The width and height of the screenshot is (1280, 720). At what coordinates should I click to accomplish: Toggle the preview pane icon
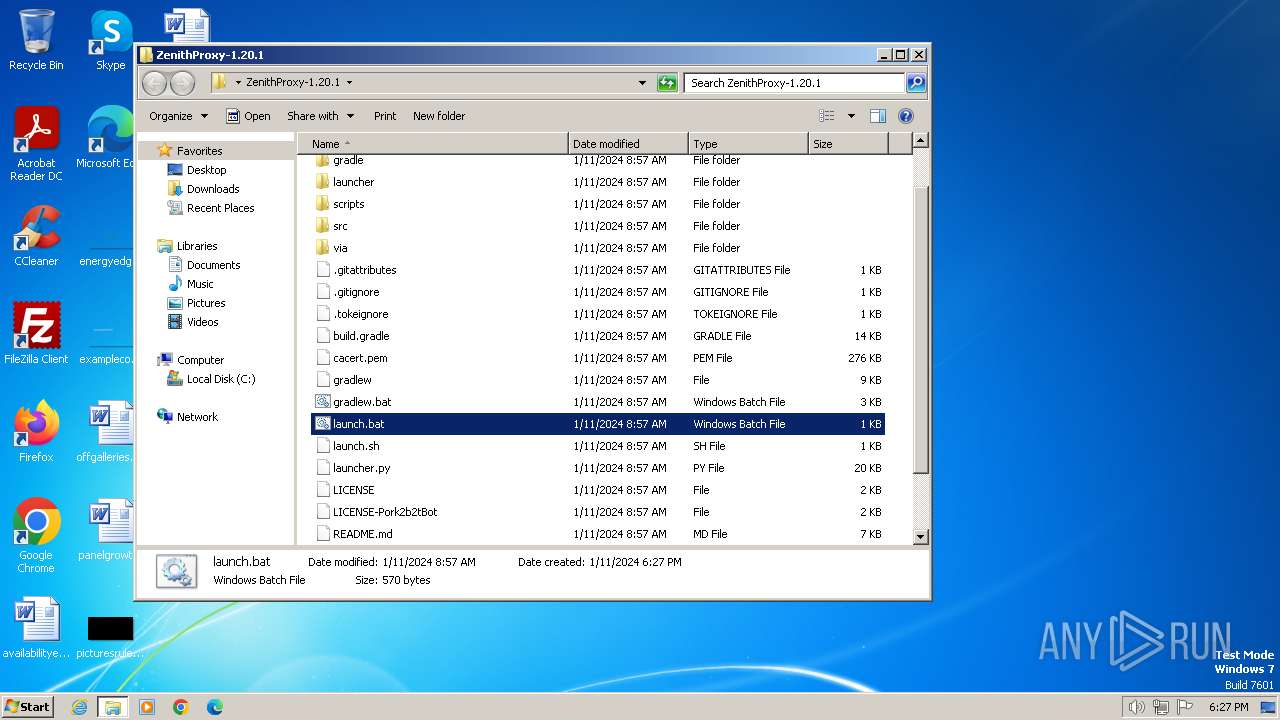pyautogui.click(x=878, y=116)
